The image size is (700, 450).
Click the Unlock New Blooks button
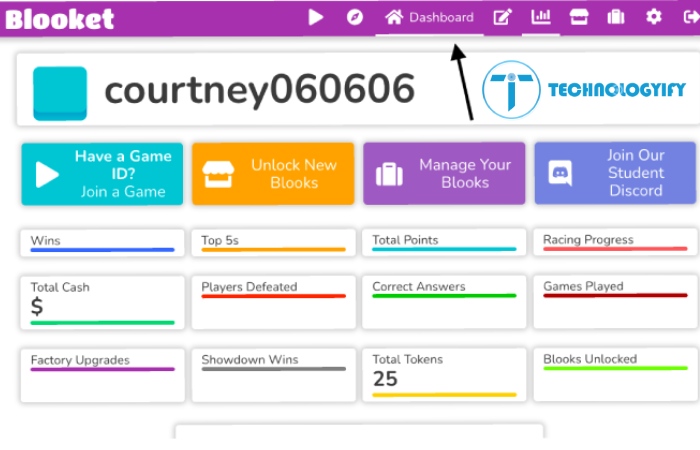point(273,174)
